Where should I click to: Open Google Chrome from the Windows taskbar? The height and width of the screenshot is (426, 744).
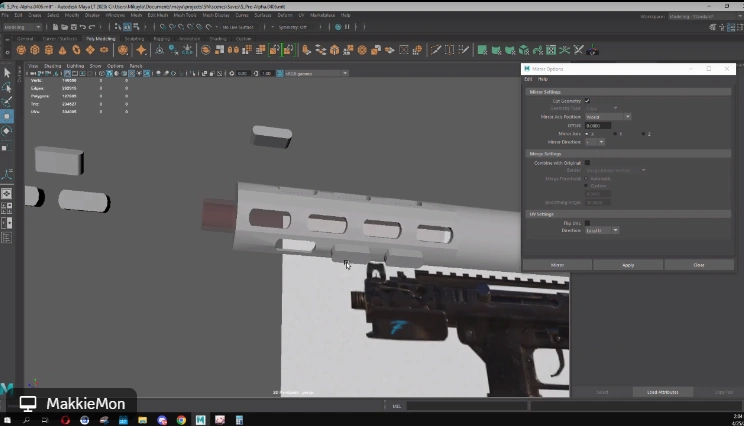click(x=181, y=420)
